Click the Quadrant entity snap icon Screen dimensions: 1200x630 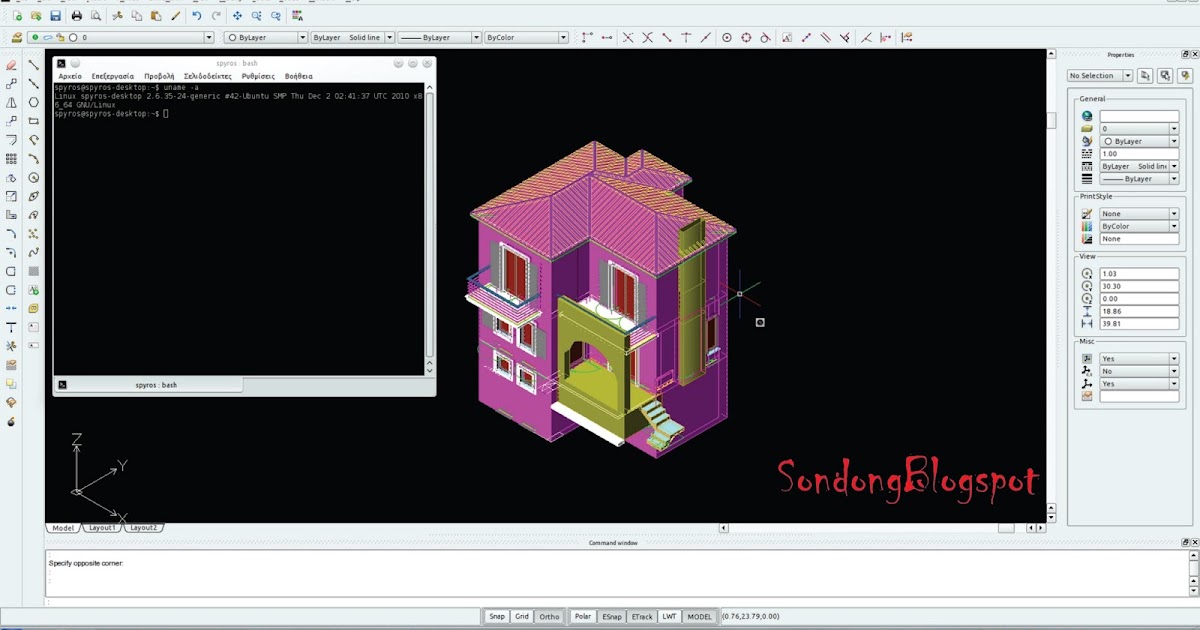(746, 38)
